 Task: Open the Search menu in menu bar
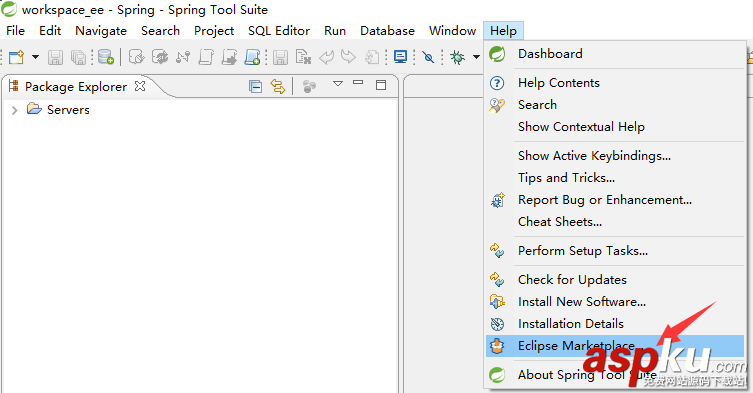click(x=160, y=31)
